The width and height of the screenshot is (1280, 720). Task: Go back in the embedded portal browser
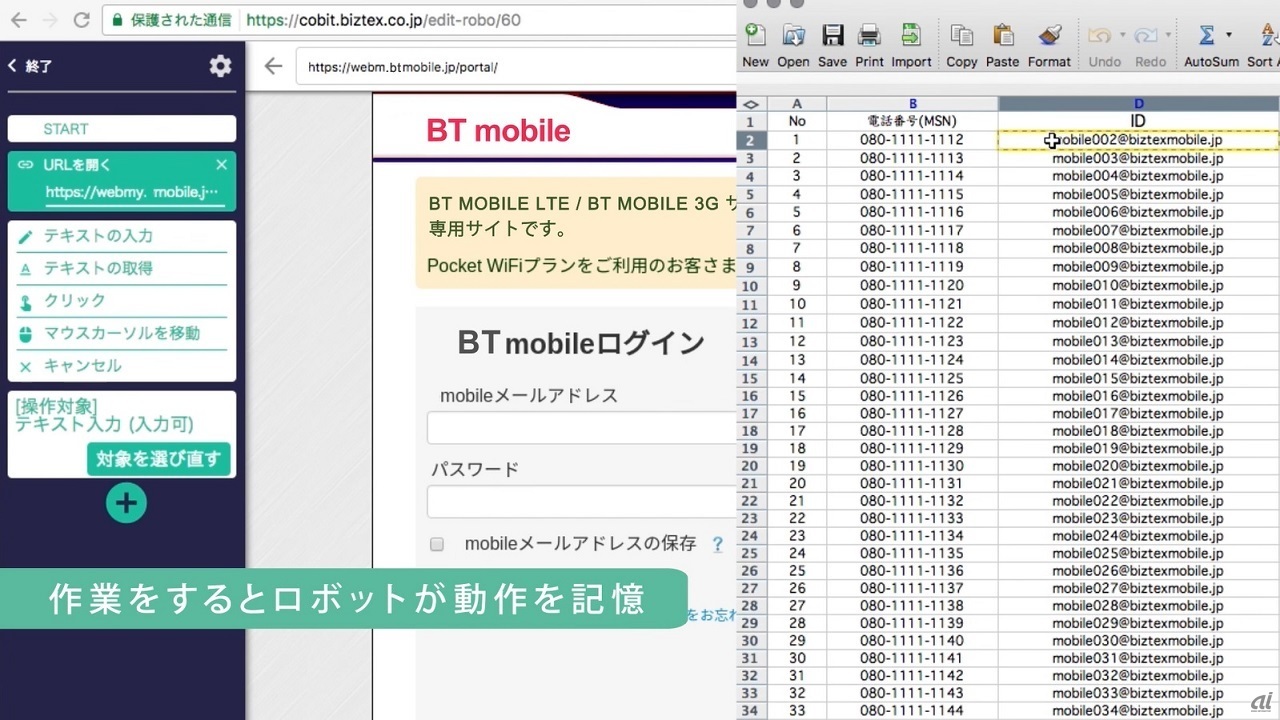click(x=273, y=67)
